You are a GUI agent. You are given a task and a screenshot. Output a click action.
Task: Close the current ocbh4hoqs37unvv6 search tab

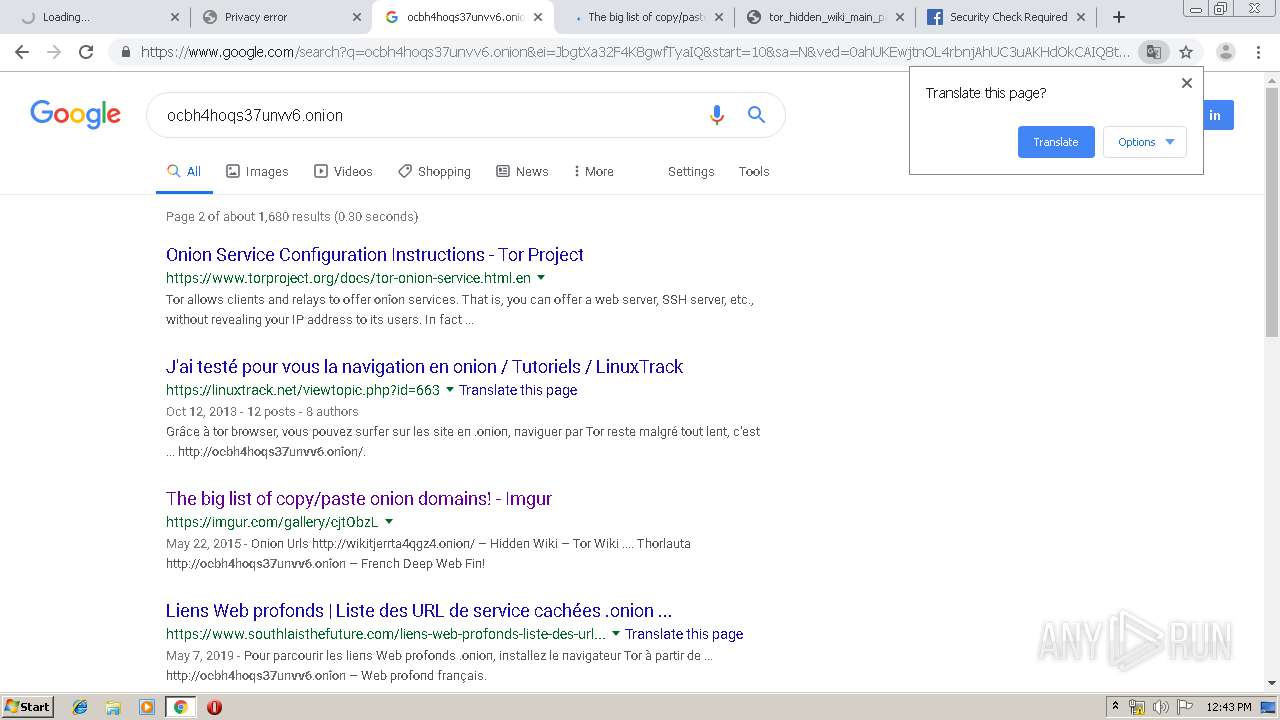click(x=538, y=17)
